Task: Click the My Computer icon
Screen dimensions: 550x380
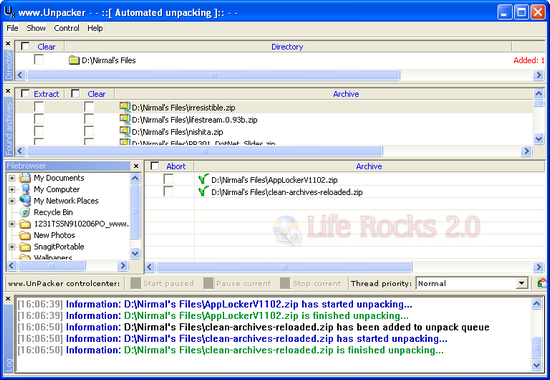Action: pyautogui.click(x=25, y=189)
